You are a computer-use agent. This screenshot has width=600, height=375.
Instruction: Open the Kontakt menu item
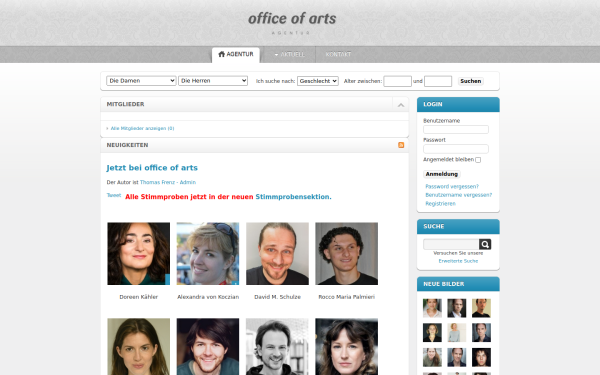(338, 54)
